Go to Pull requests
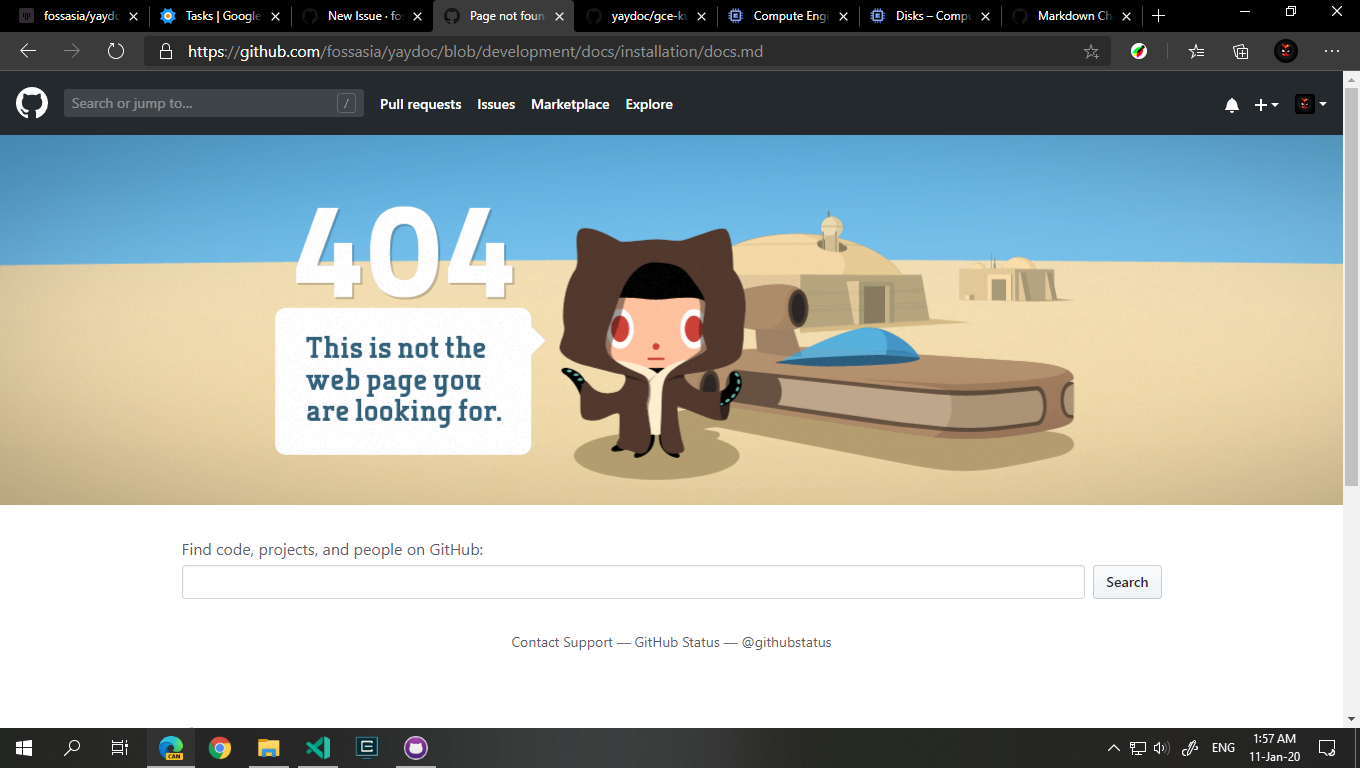Screen dimensions: 1360x768 [420, 104]
